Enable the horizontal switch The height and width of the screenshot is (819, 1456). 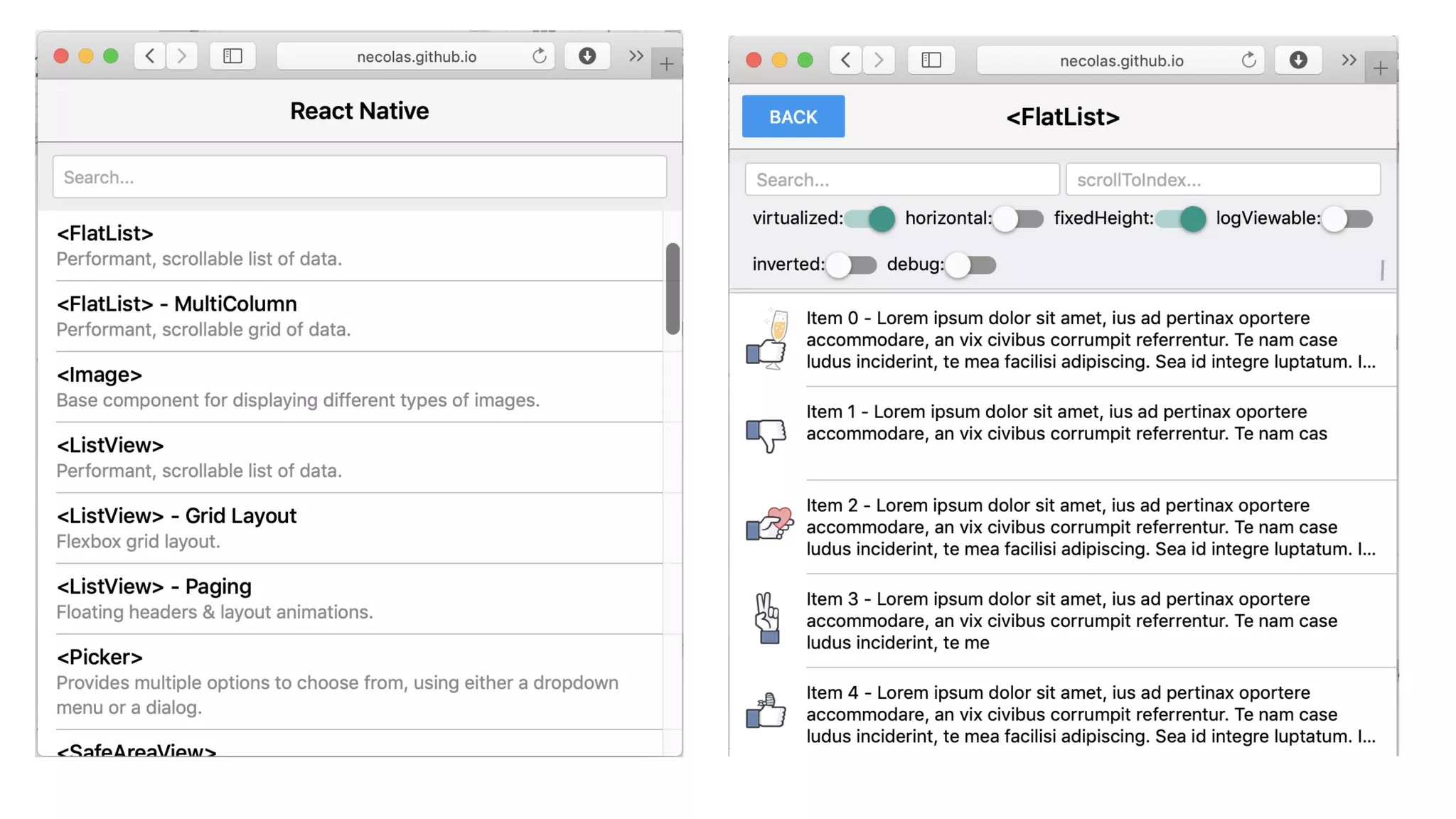click(1018, 219)
